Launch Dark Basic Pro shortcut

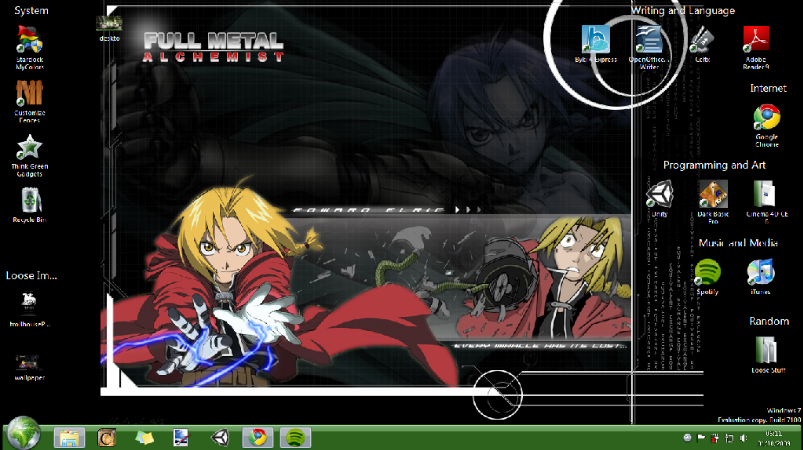713,202
